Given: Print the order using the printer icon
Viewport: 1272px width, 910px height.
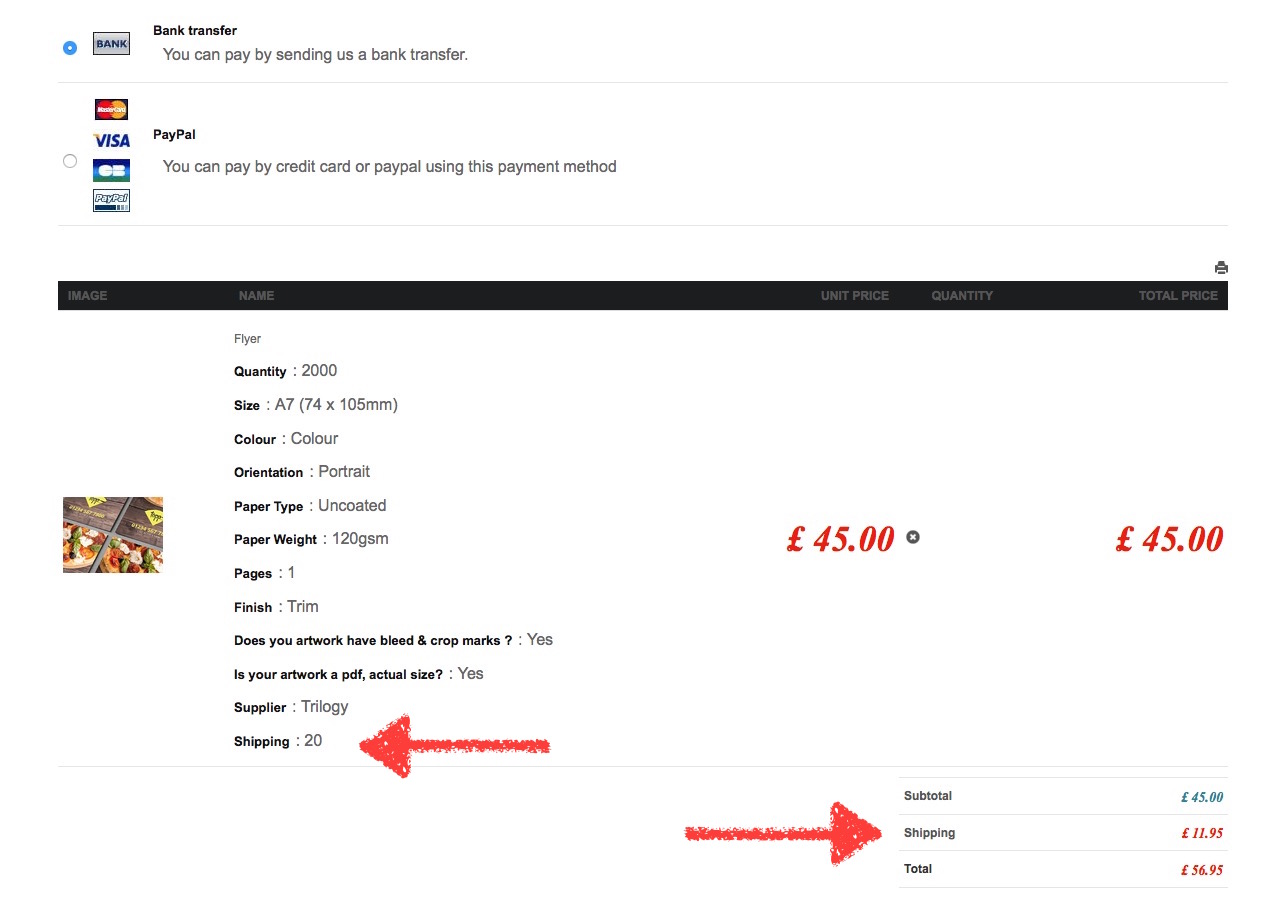Looking at the screenshot, I should tap(1220, 268).
